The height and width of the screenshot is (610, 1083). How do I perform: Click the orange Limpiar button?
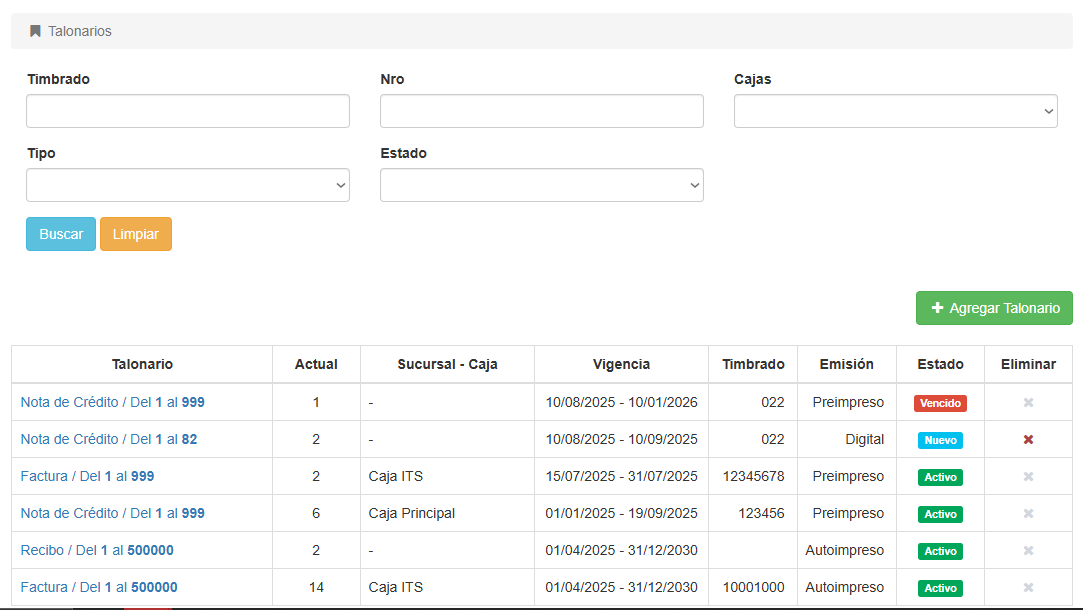136,234
